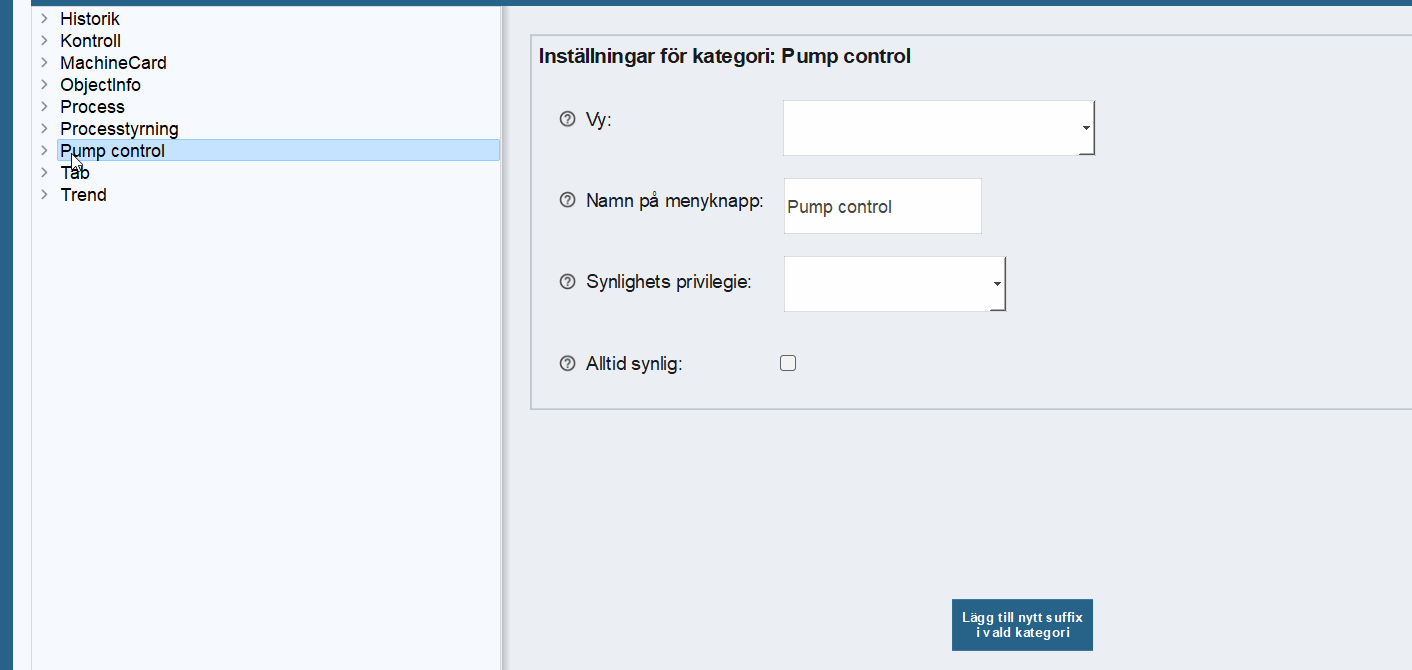Click help icon next to Alltid synlig
Viewport: 1412px width, 670px height.
pos(567,364)
